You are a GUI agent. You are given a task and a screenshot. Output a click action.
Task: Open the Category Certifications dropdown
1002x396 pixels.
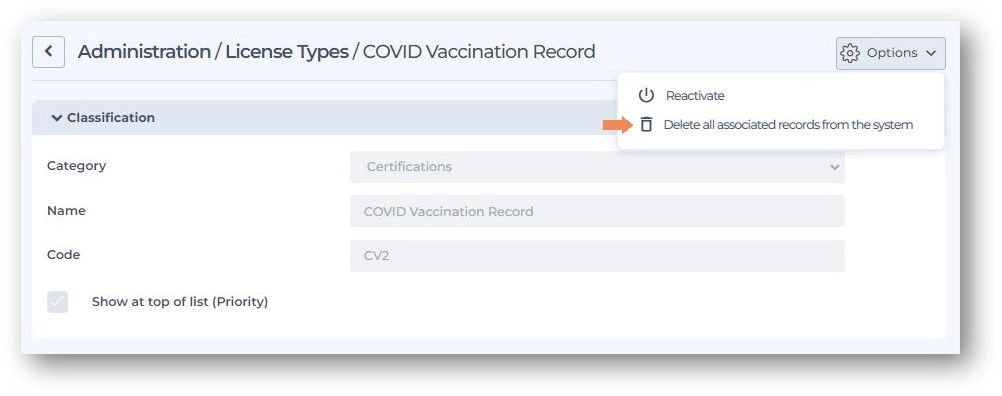pyautogui.click(x=597, y=167)
